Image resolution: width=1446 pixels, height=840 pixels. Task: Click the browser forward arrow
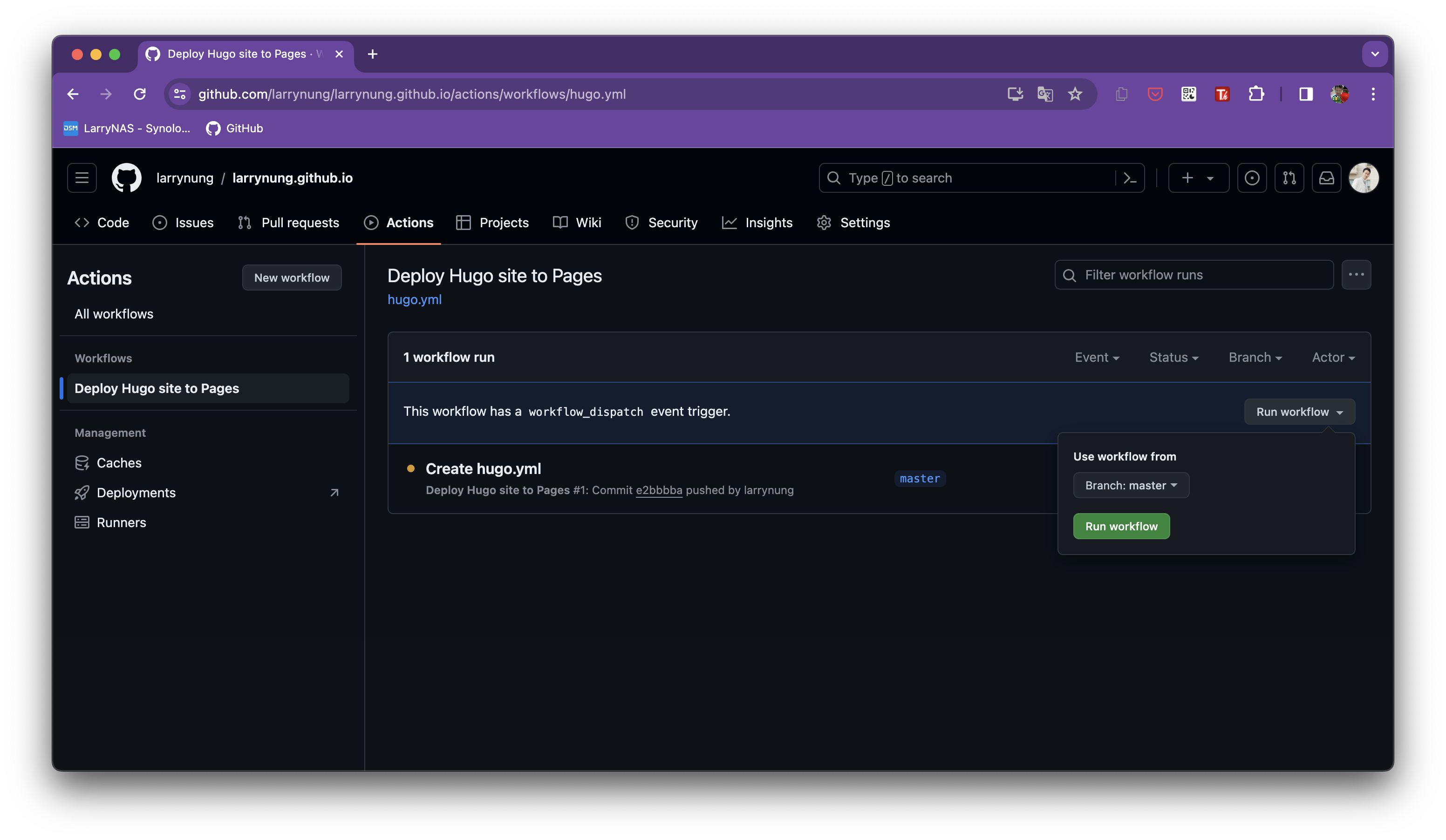[x=106, y=94]
